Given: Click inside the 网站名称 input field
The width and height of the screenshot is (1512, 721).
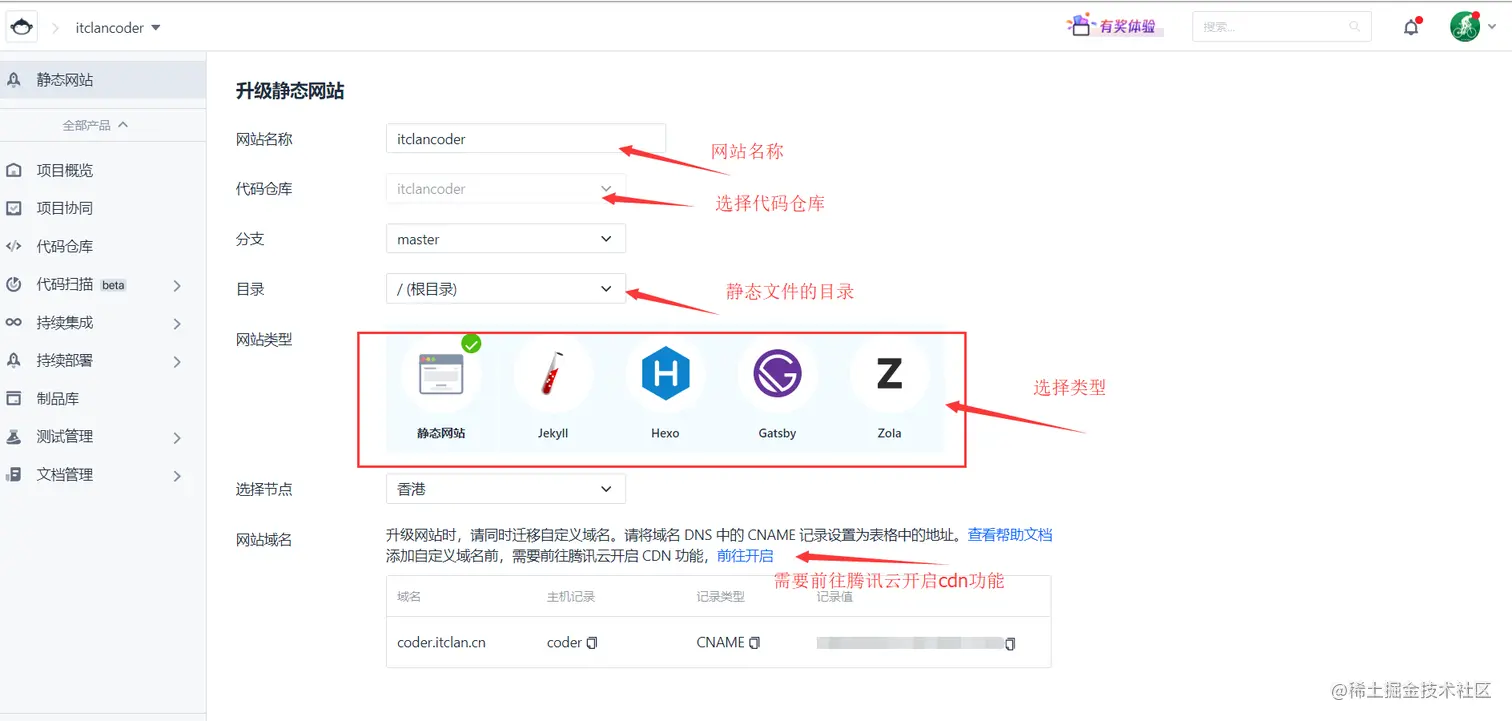Looking at the screenshot, I should (x=525, y=138).
